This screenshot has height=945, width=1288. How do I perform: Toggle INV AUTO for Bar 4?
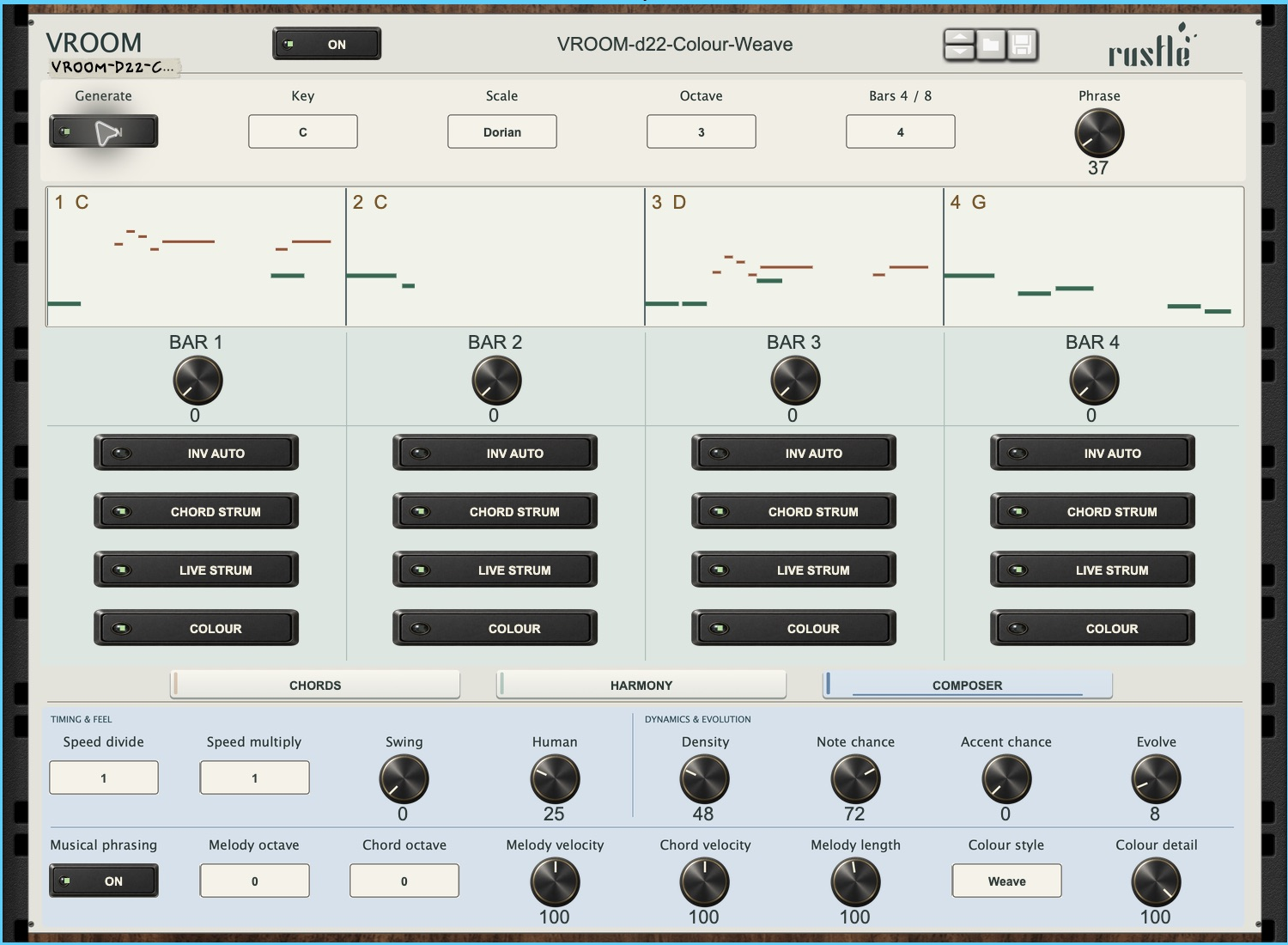[1093, 453]
